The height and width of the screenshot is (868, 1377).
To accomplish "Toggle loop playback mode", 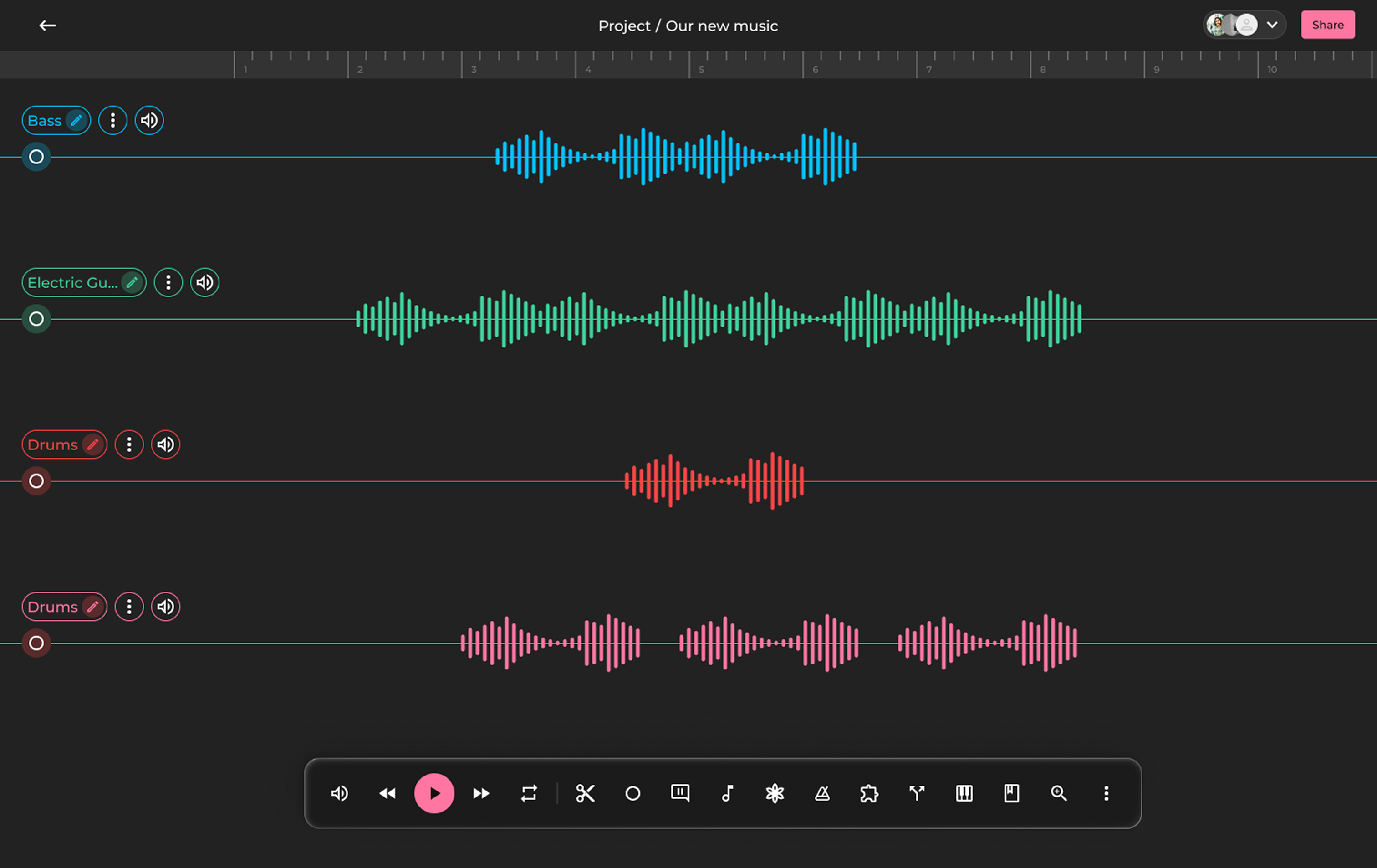I will [529, 793].
